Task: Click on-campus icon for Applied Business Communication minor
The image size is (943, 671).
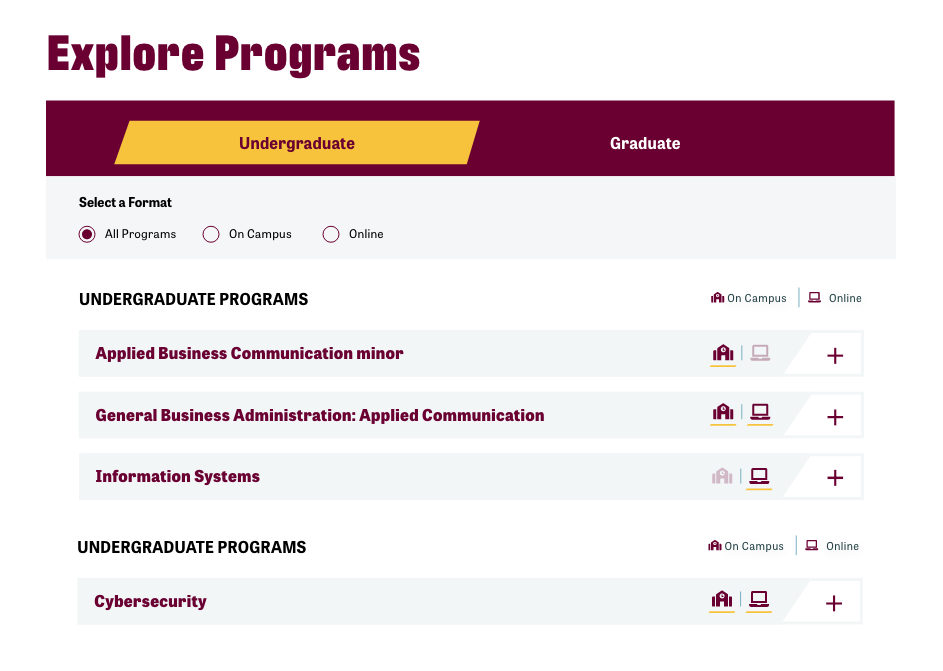Action: 723,353
